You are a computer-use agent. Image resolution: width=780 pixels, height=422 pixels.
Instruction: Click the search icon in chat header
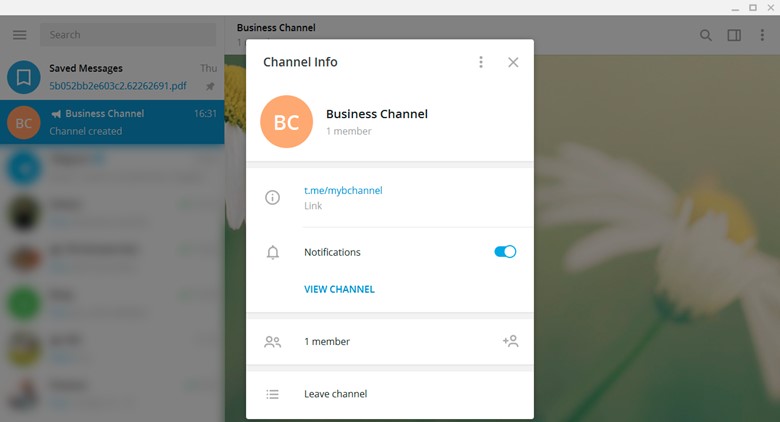706,35
